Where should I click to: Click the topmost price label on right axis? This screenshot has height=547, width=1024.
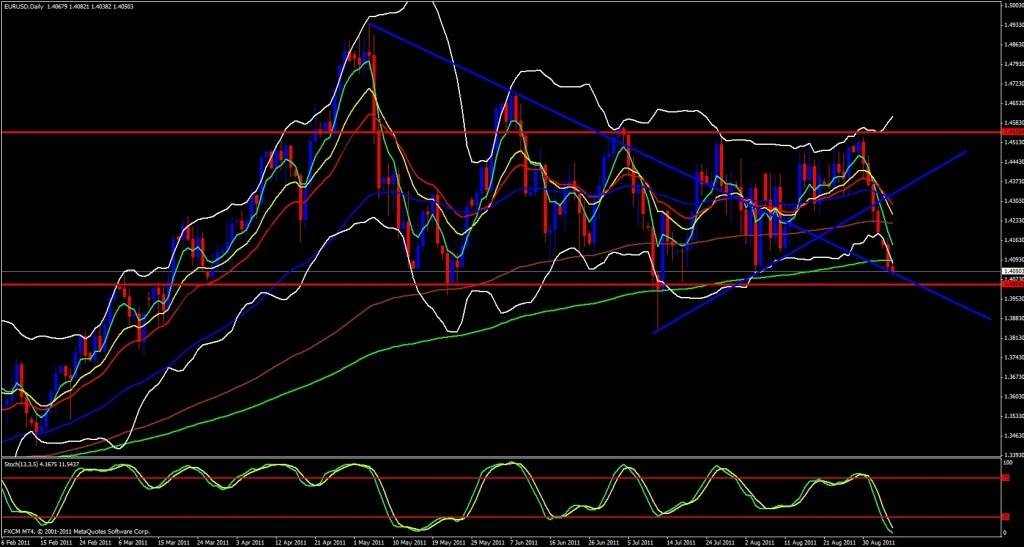1010,6
